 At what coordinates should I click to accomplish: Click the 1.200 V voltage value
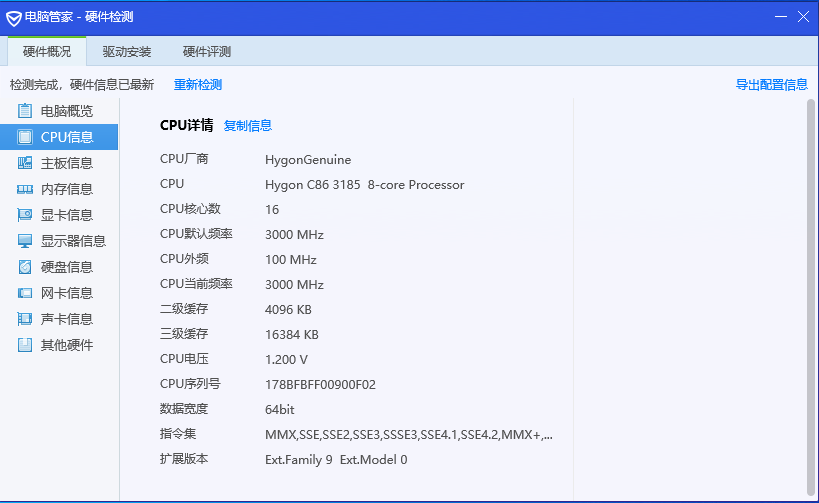pyautogui.click(x=286, y=360)
